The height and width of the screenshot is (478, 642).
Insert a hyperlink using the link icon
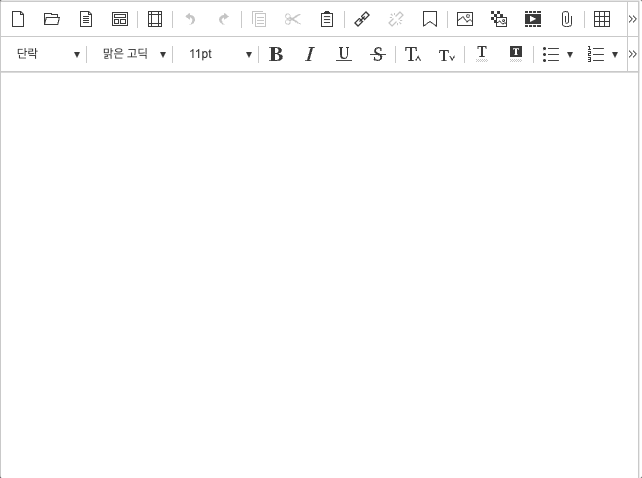(362, 19)
